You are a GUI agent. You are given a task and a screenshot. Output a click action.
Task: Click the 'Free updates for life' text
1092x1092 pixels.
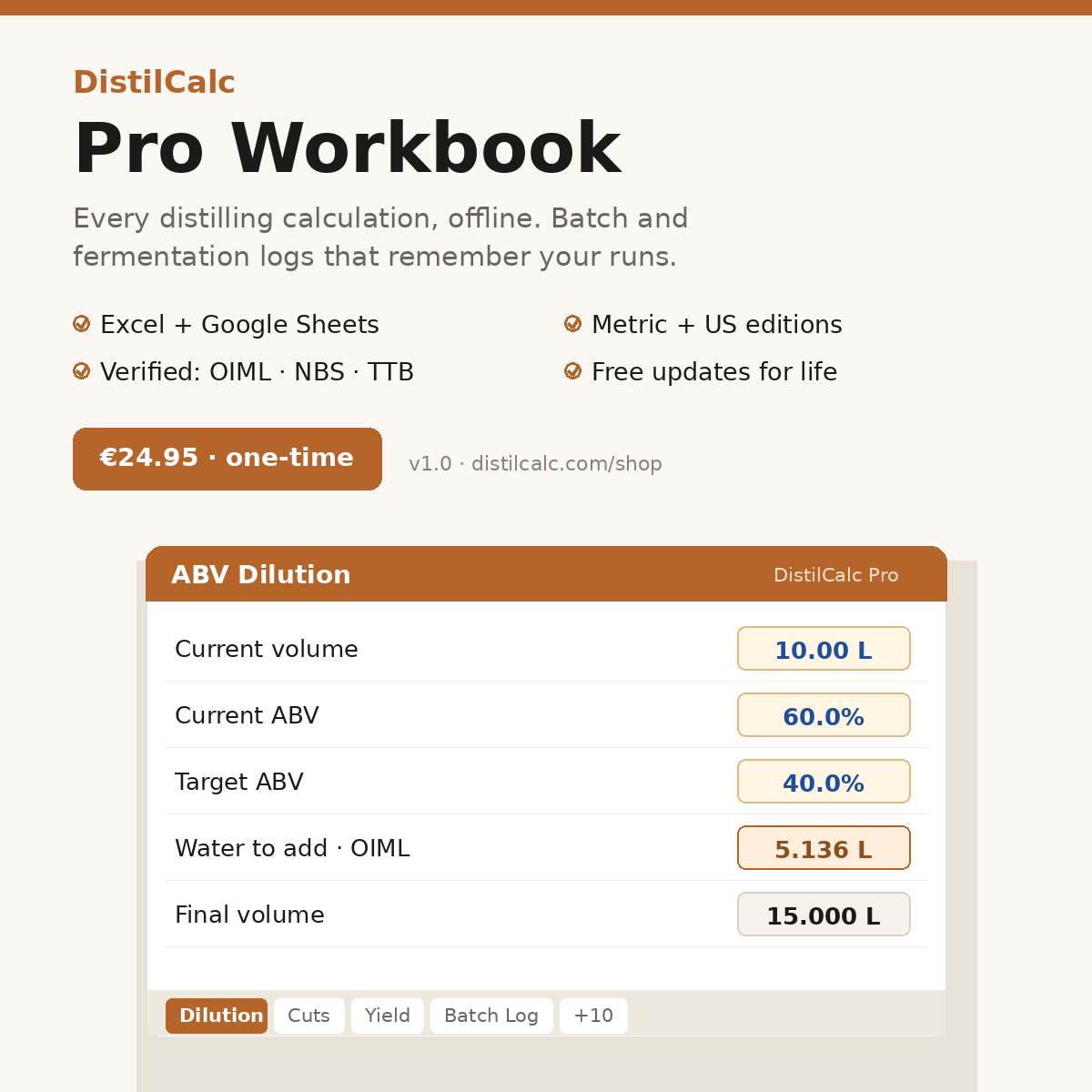point(714,372)
